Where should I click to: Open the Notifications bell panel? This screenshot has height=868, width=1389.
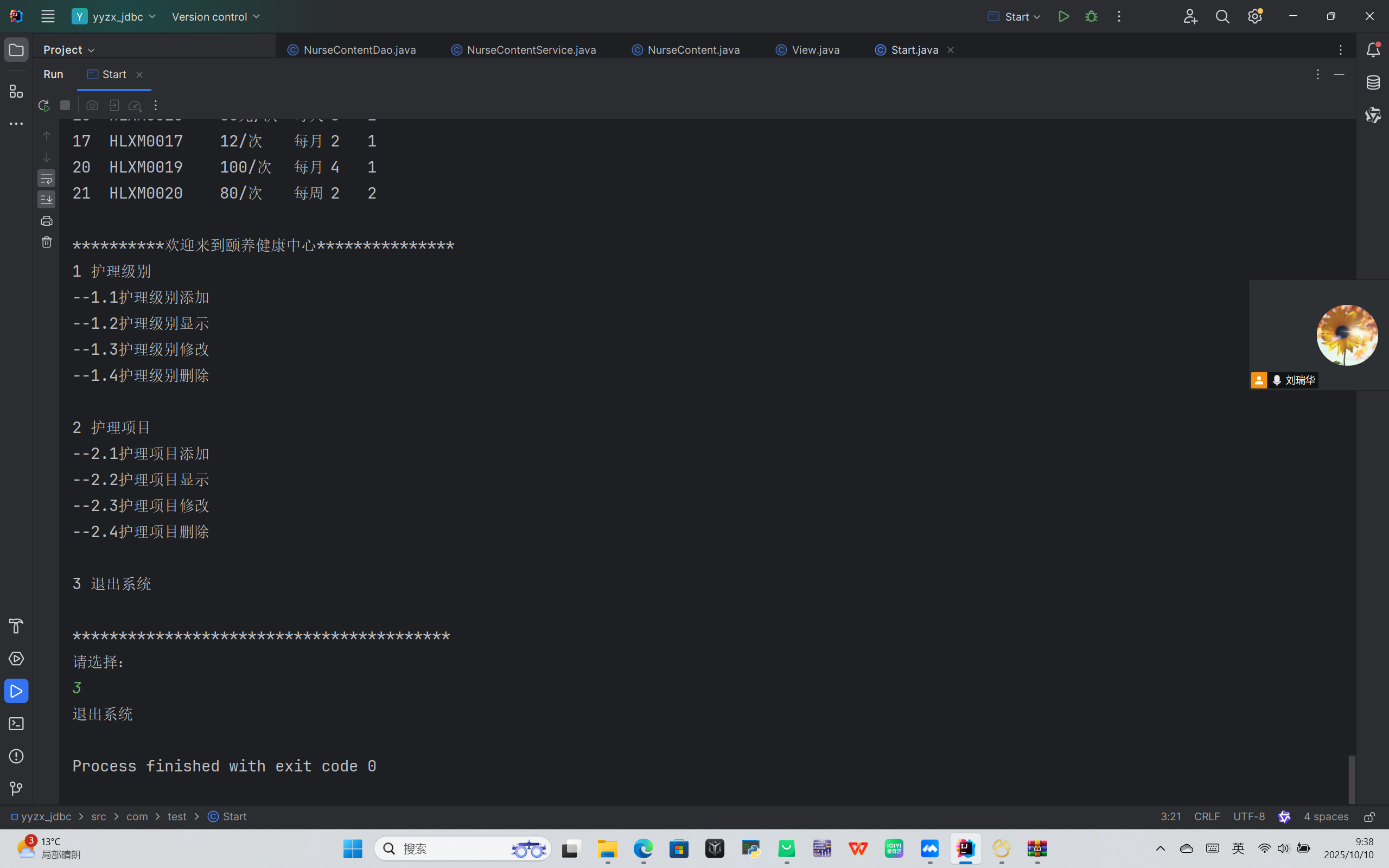[x=1373, y=50]
